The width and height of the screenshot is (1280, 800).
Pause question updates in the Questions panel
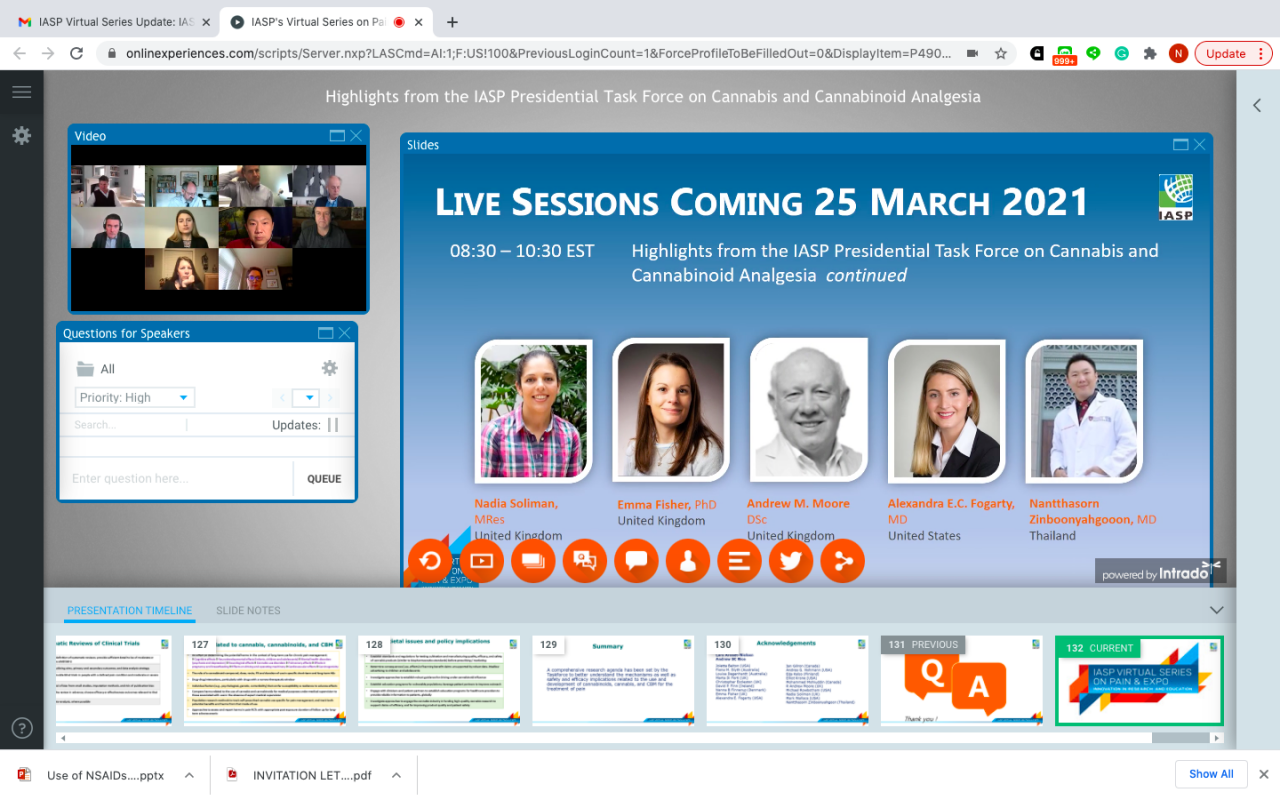[x=333, y=425]
